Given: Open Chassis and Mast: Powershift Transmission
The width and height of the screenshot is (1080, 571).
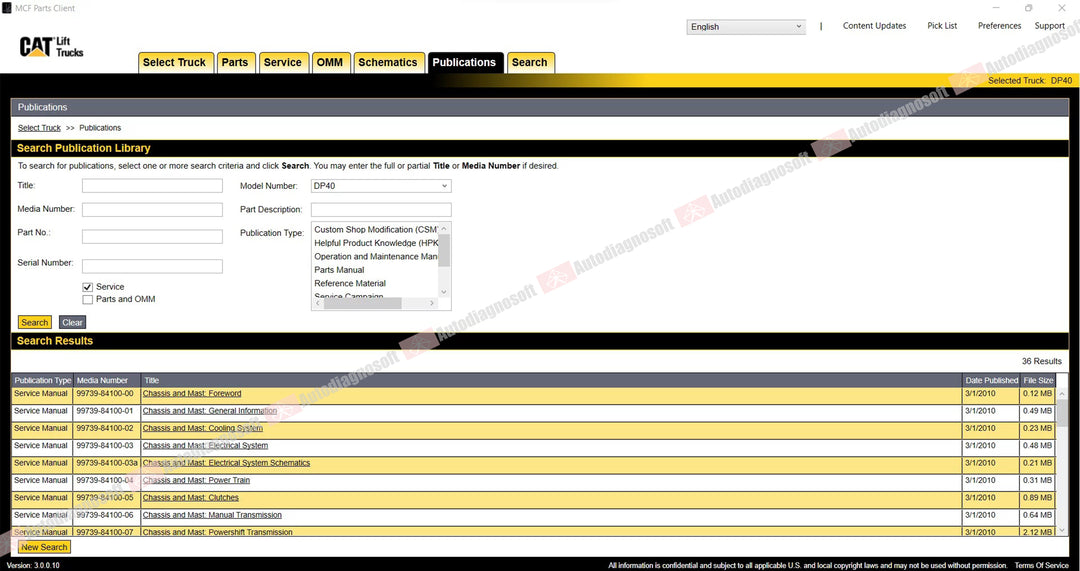Looking at the screenshot, I should click(218, 532).
